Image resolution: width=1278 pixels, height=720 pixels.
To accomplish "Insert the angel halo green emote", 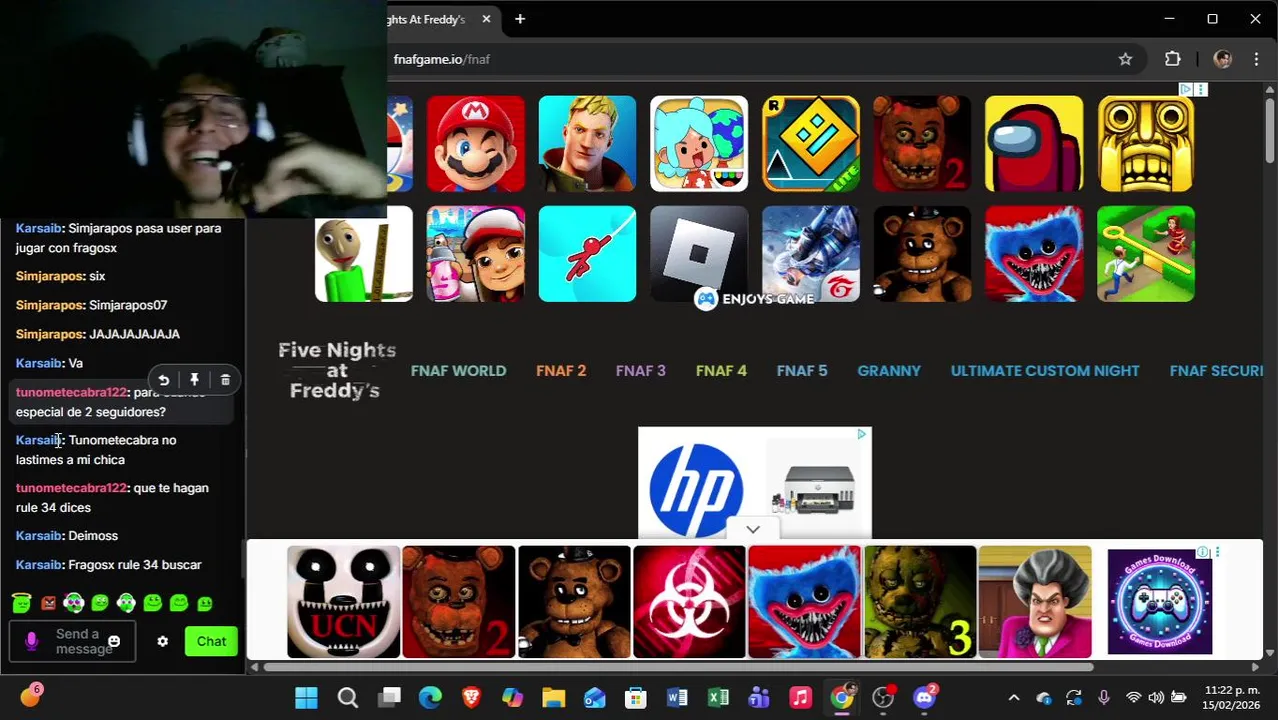I will pyautogui.click(x=22, y=603).
